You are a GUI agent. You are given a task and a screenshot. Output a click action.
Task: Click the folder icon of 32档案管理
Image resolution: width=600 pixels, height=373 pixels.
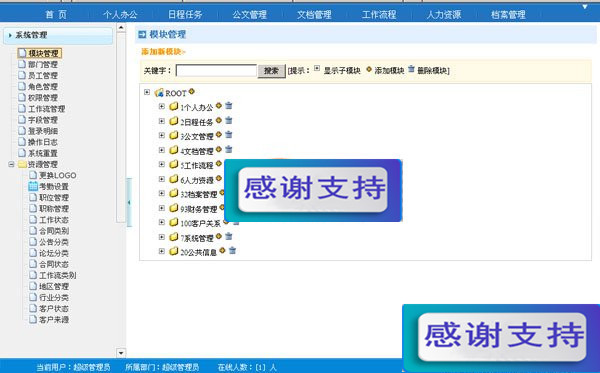[x=174, y=194]
